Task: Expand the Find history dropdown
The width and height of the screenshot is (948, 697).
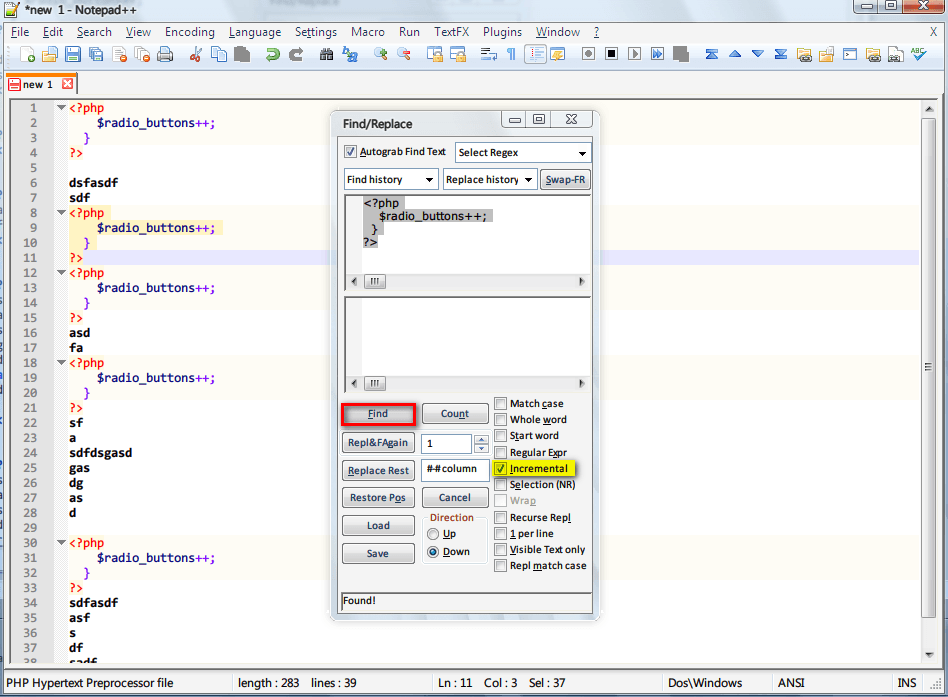Action: pos(390,180)
